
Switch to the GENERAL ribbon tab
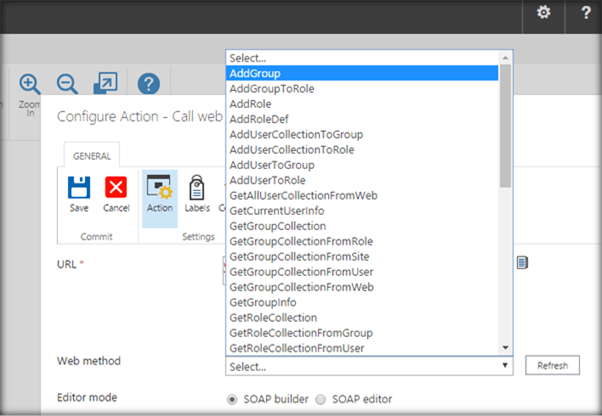click(92, 156)
